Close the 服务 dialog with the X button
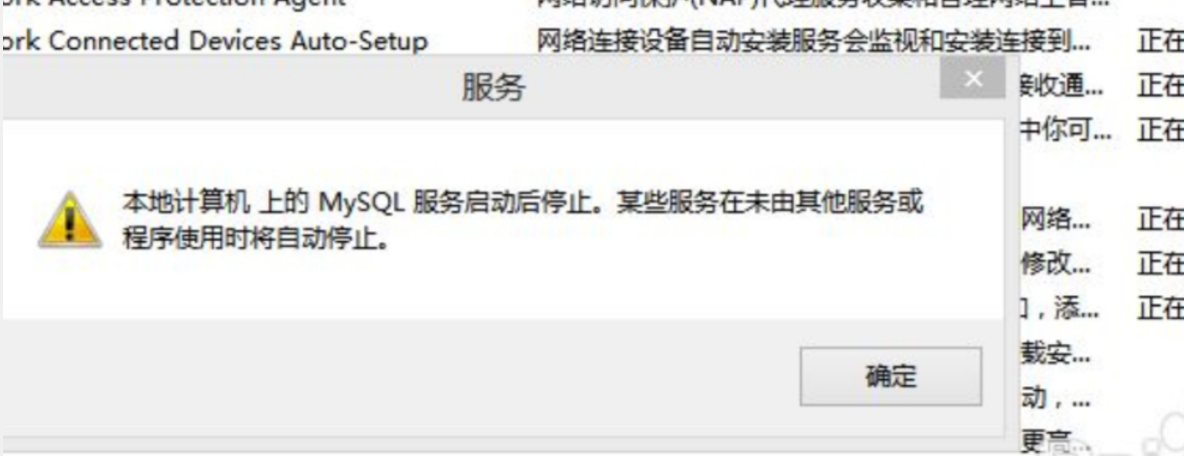 [973, 79]
